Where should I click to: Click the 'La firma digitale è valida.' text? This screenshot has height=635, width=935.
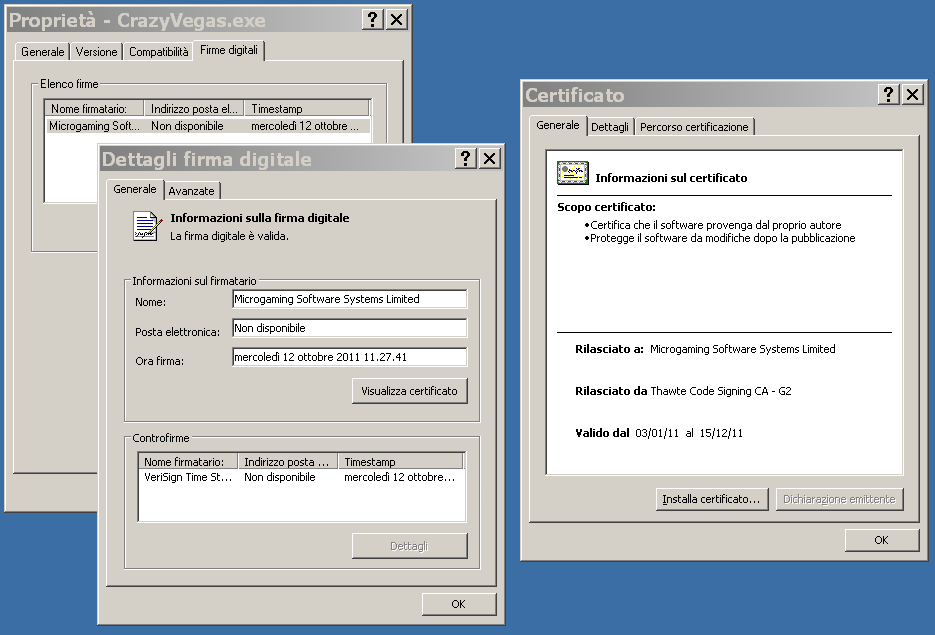coord(230,236)
